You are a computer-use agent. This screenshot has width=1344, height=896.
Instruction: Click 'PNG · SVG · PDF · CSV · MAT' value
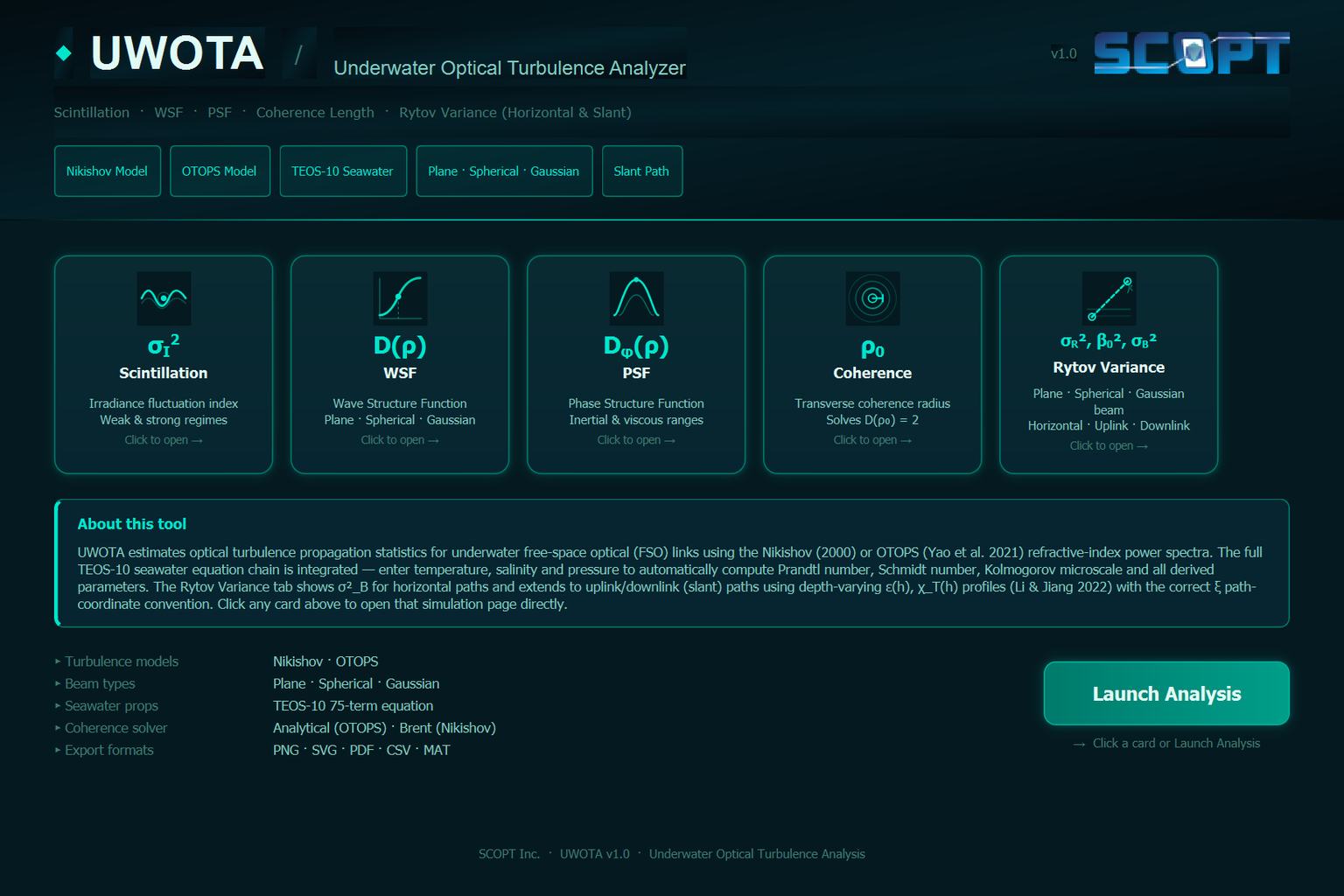(361, 750)
